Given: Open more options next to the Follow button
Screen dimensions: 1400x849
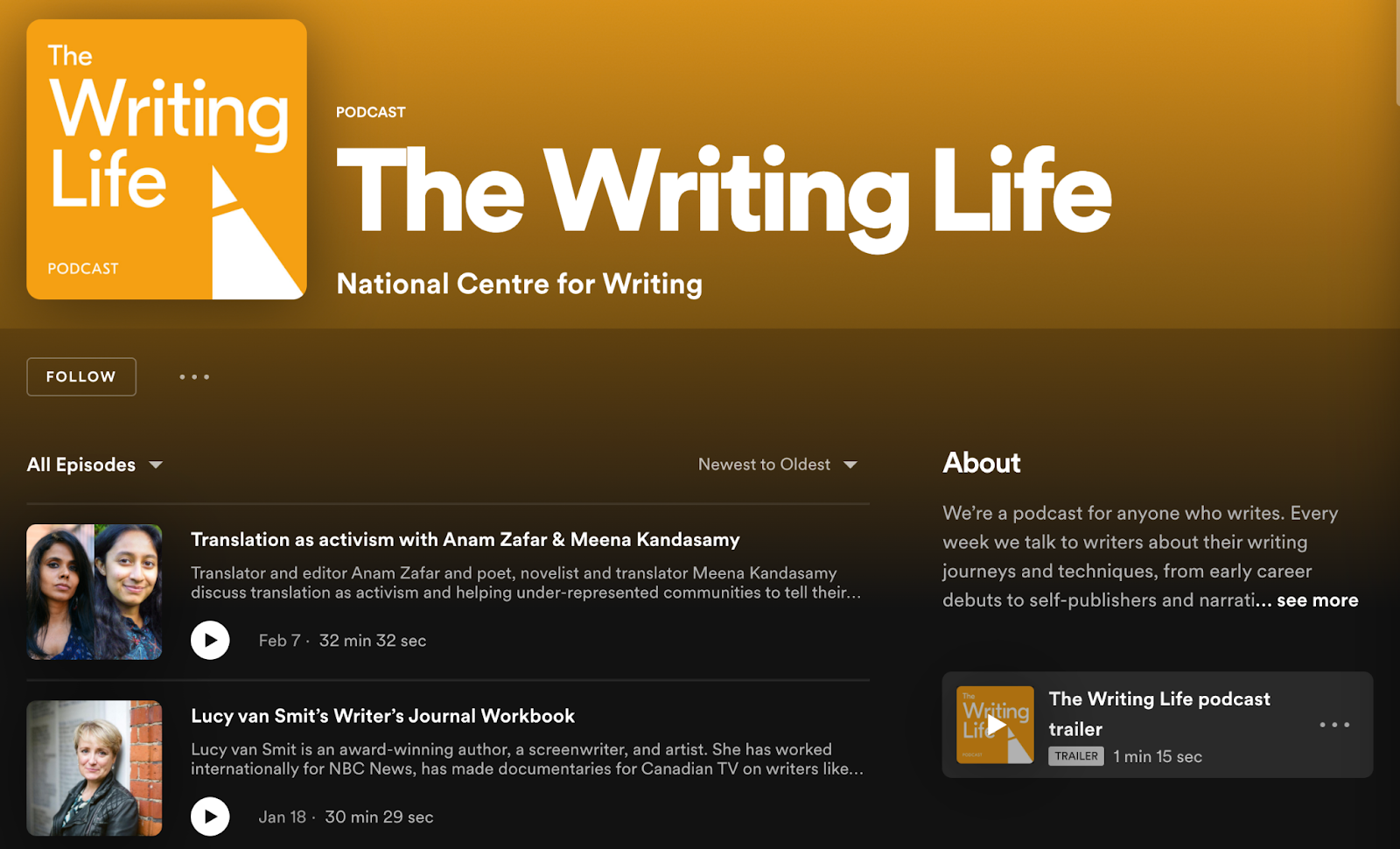Looking at the screenshot, I should (x=194, y=377).
